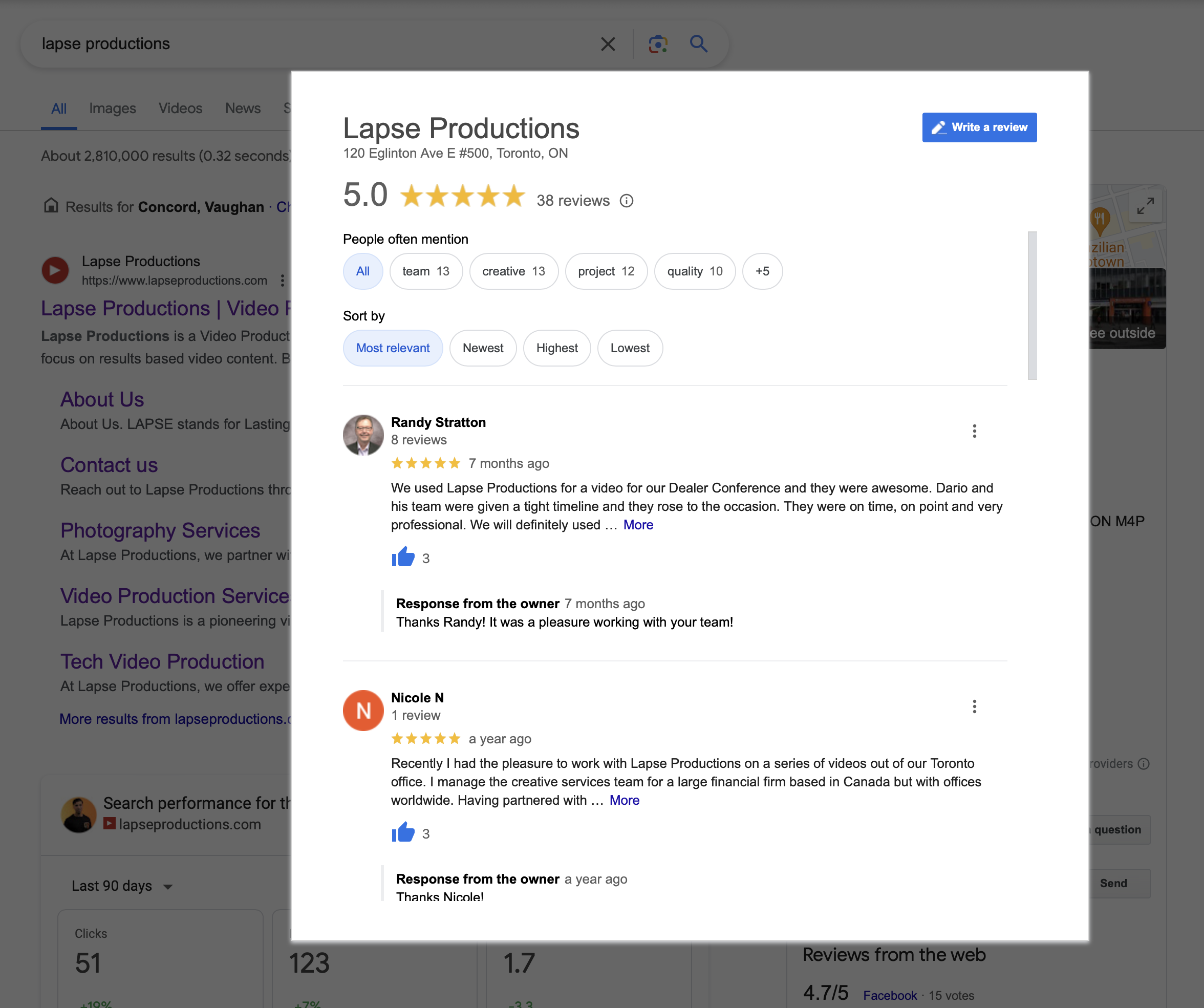
Task: Open options menu for Randy Stratton's review
Action: [974, 431]
